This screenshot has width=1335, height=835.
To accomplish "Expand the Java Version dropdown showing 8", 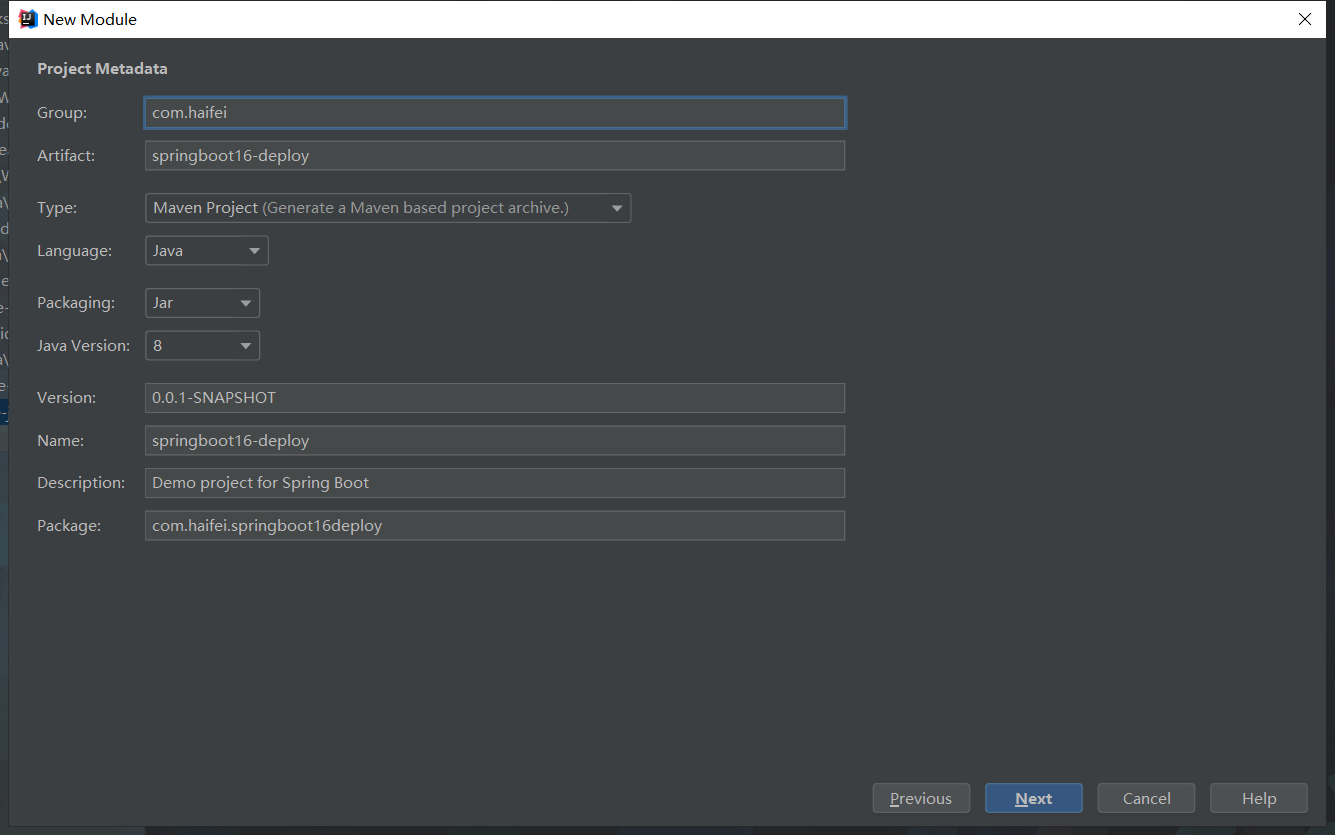I will pos(202,346).
